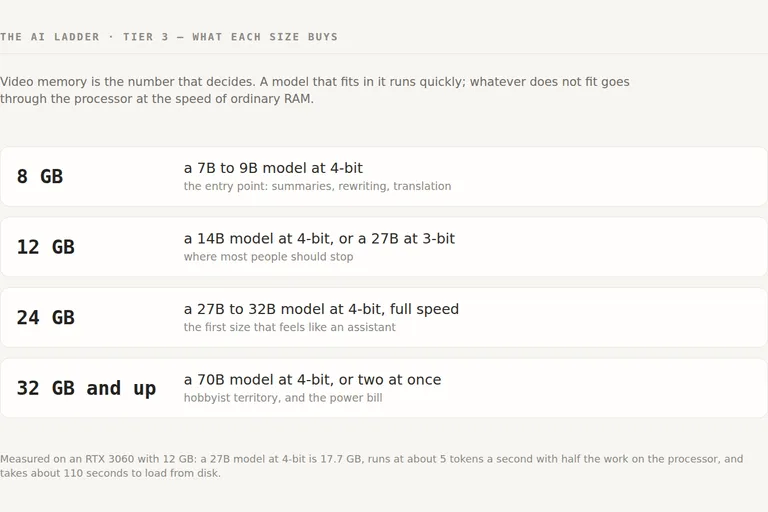Image resolution: width=768 pixels, height=512 pixels.
Task: Click 'the first size that feels like an assistant'
Action: (289, 327)
